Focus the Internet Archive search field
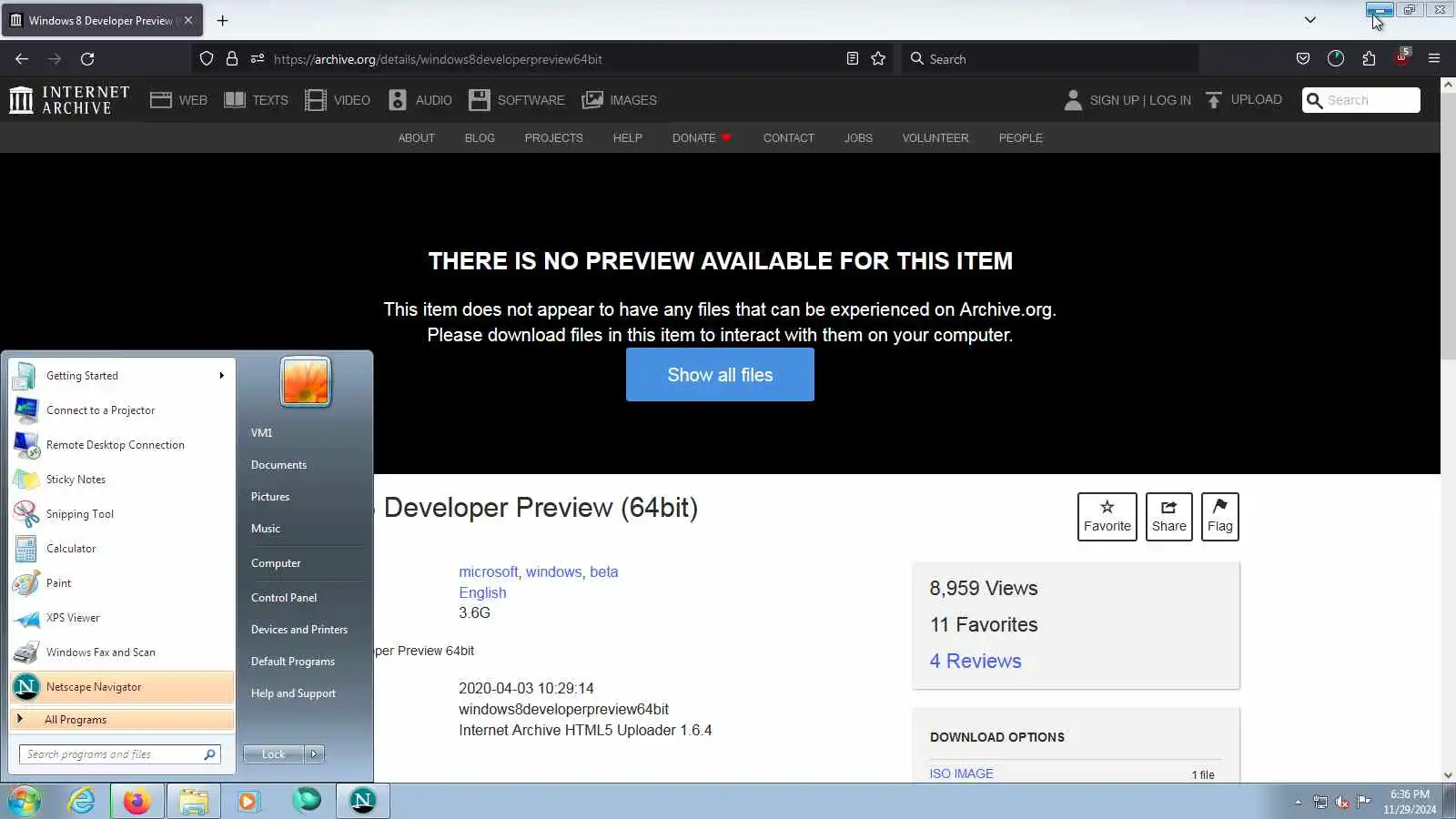This screenshot has height=819, width=1456. pos(1361,100)
